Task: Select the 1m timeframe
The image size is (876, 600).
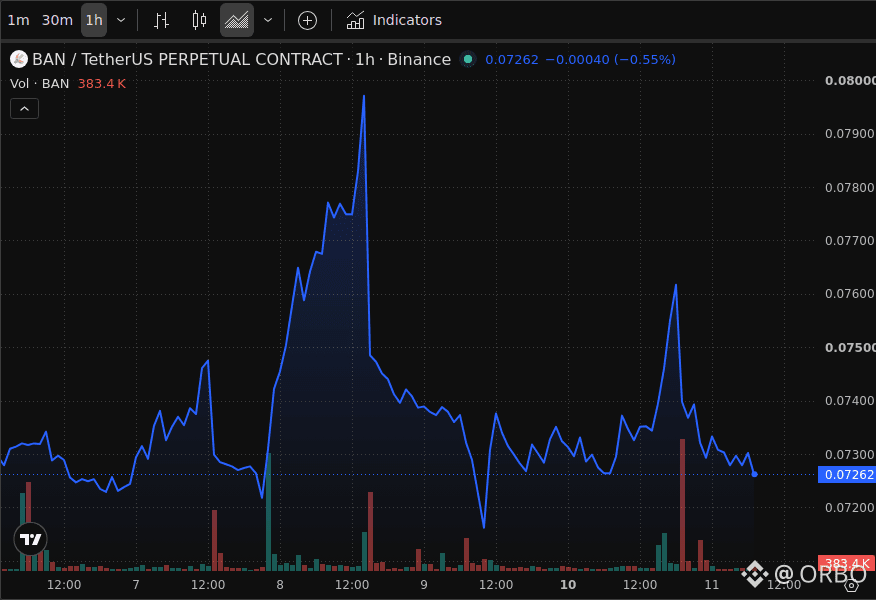Action: [x=18, y=20]
